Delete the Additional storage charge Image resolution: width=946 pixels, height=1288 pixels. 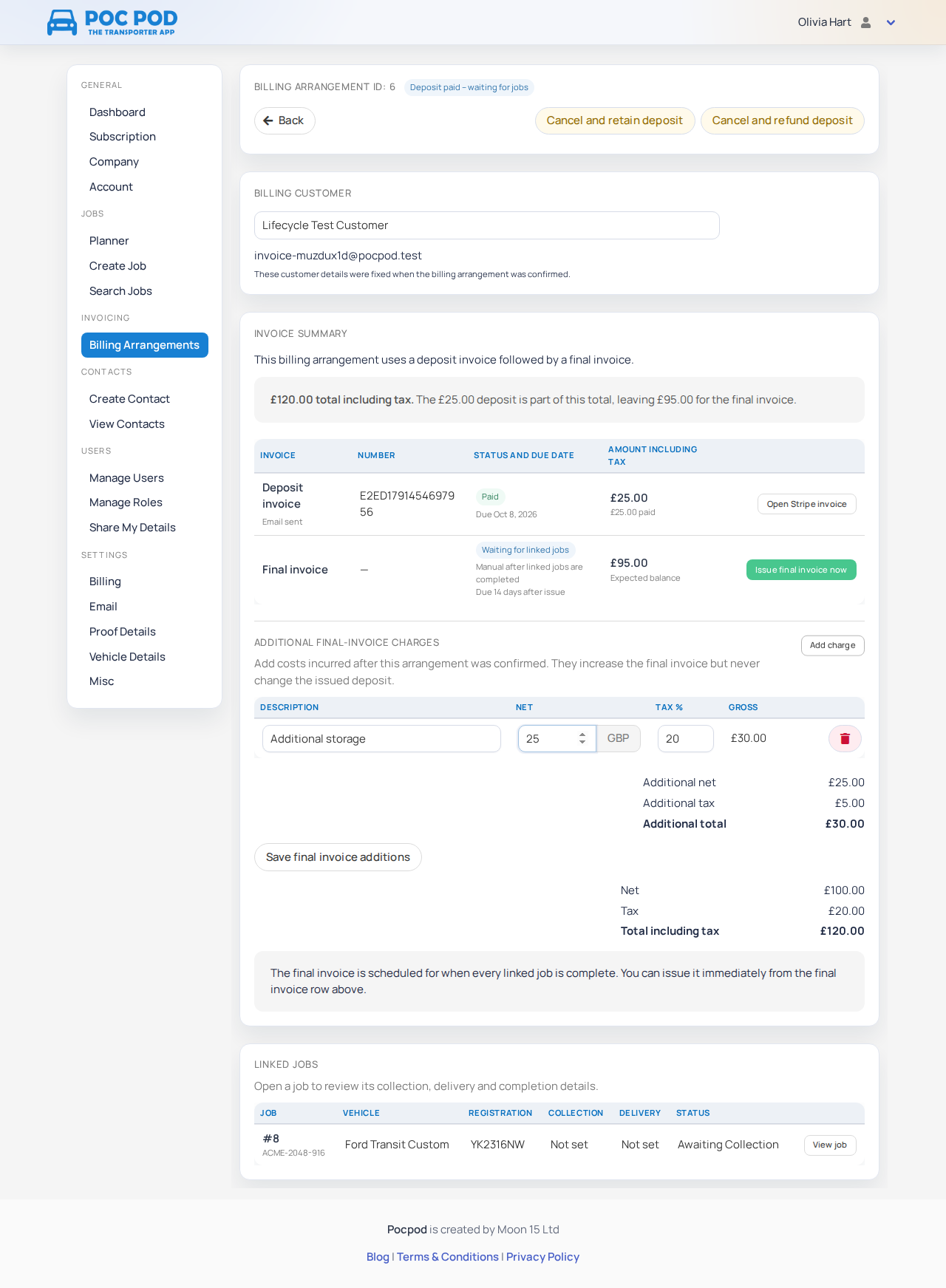click(x=845, y=739)
